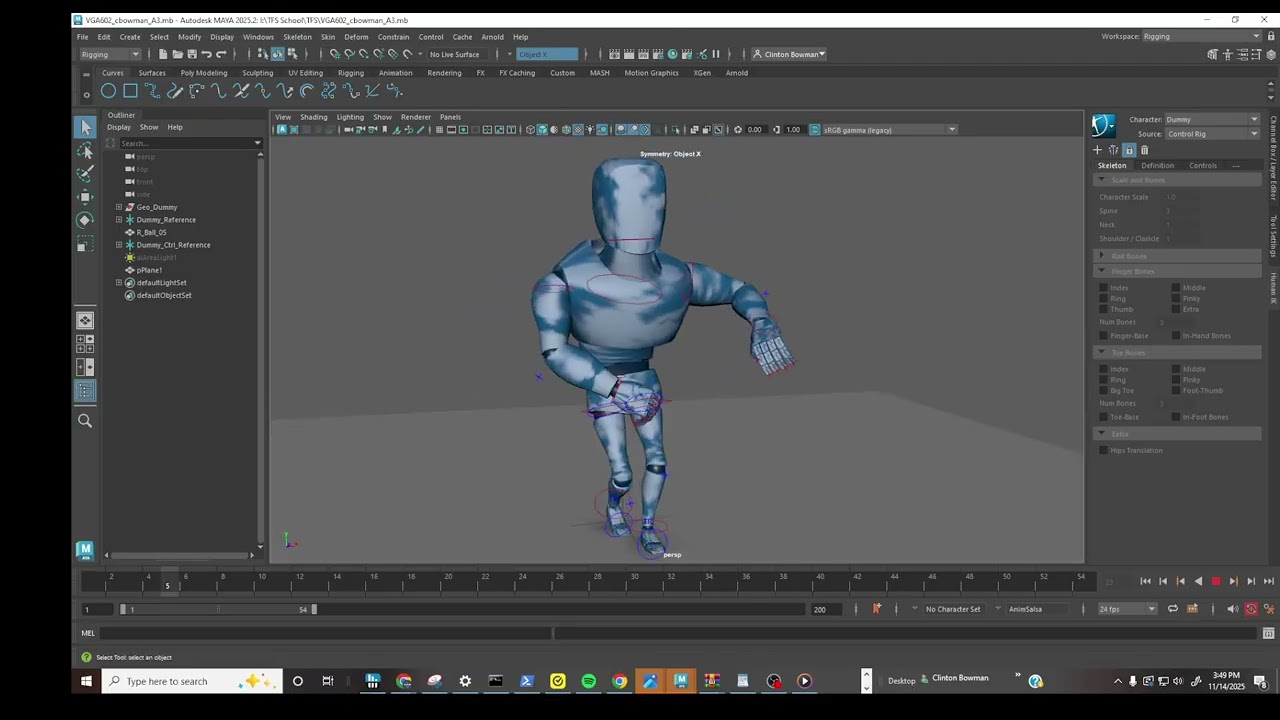
Task: Activate the Move tool in toolbox
Action: pyautogui.click(x=85, y=197)
